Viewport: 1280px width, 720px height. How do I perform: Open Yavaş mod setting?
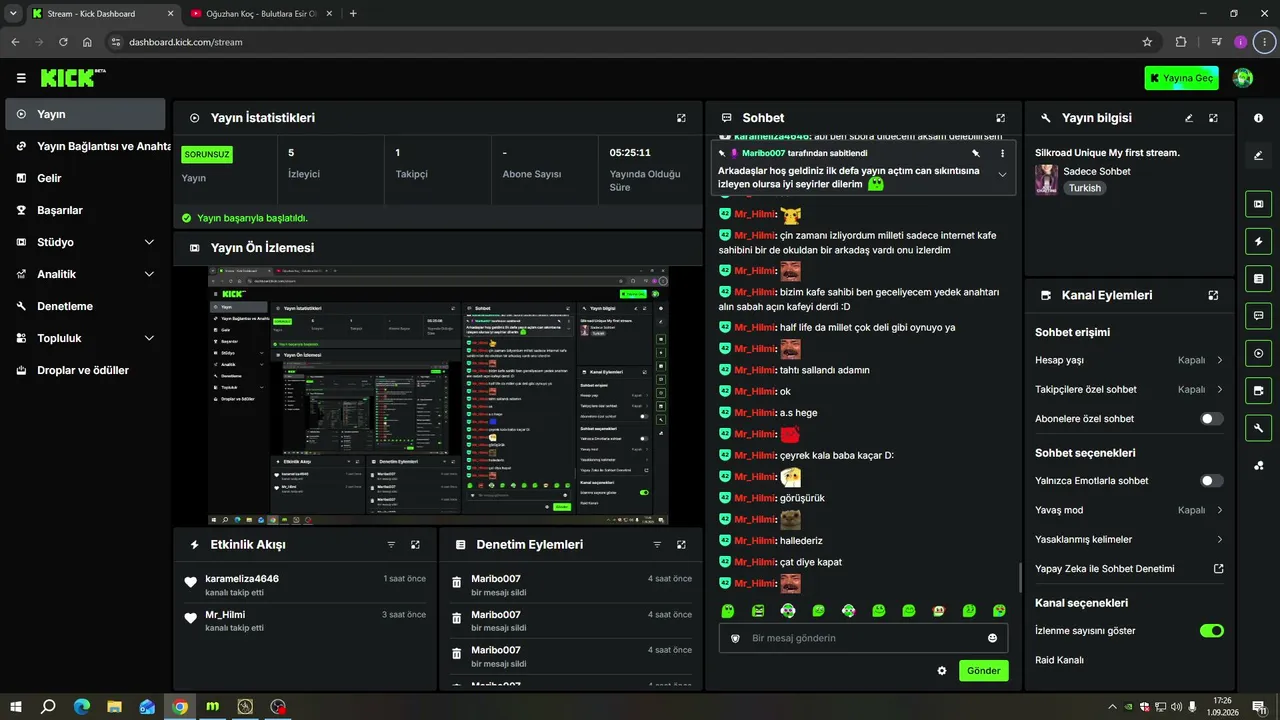pos(1129,510)
